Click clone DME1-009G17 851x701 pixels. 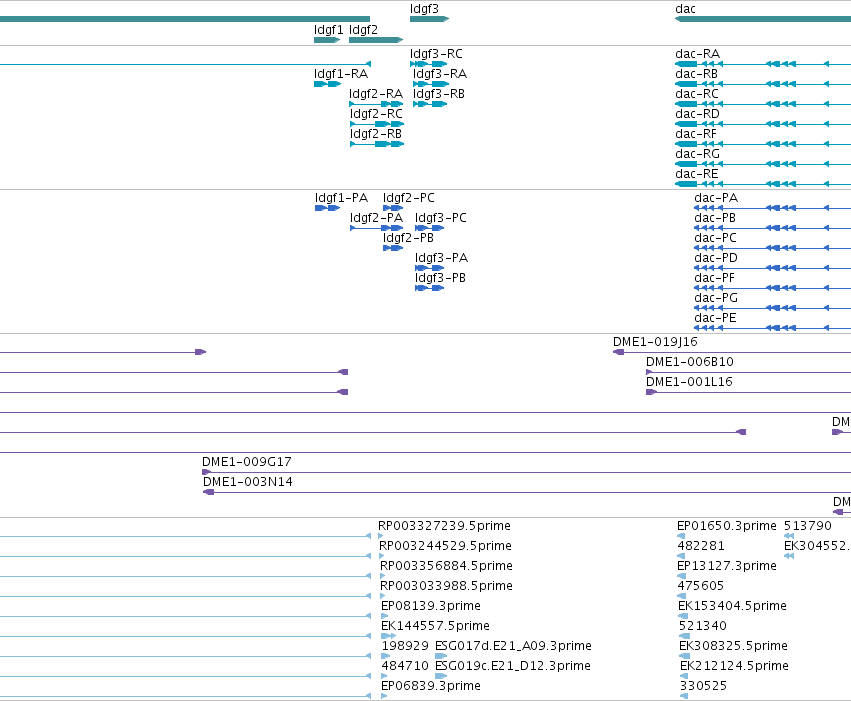pos(246,462)
